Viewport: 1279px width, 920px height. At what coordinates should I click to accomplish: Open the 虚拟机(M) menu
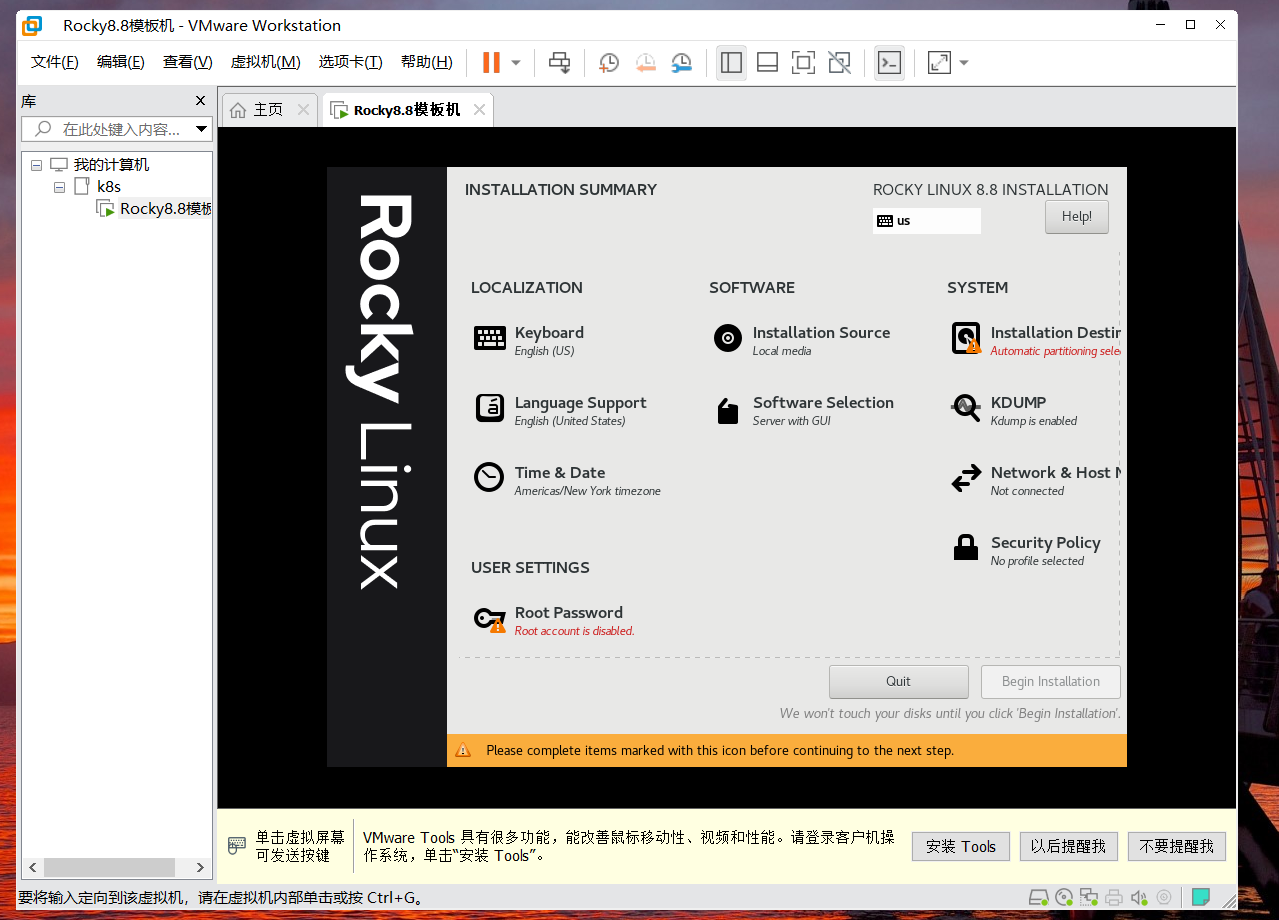point(265,62)
